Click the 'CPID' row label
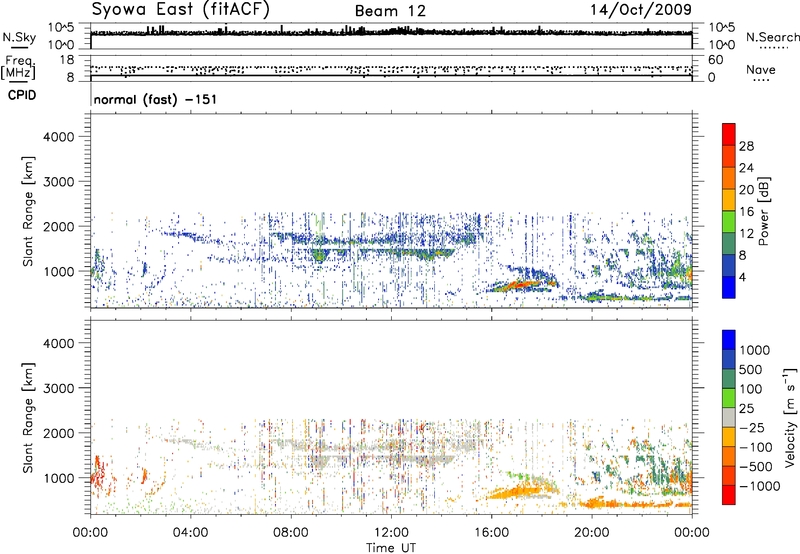The height and width of the screenshot is (554, 800). pyautogui.click(x=22, y=95)
